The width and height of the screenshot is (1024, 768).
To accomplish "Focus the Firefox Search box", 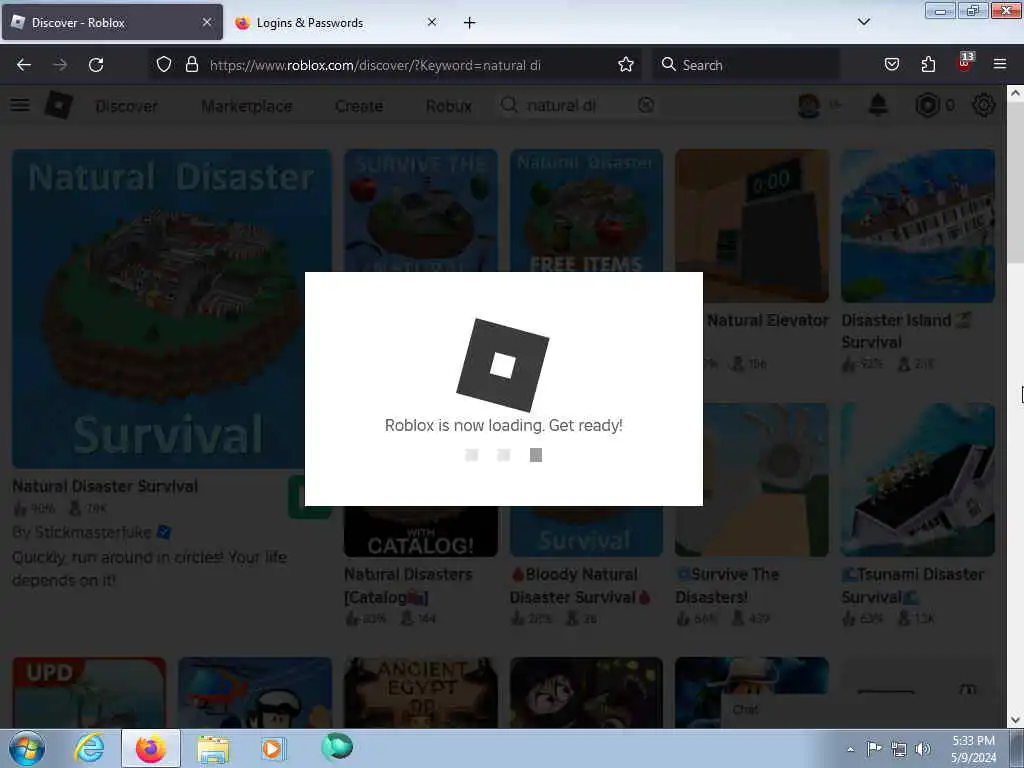I will [744, 65].
